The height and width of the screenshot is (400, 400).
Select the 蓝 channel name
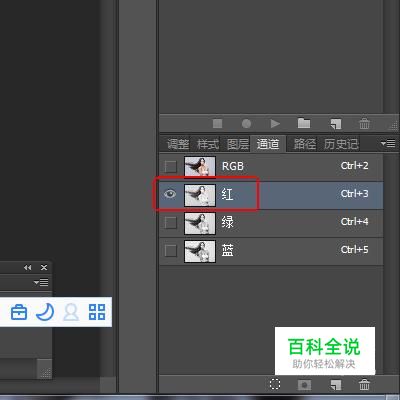(x=227, y=250)
